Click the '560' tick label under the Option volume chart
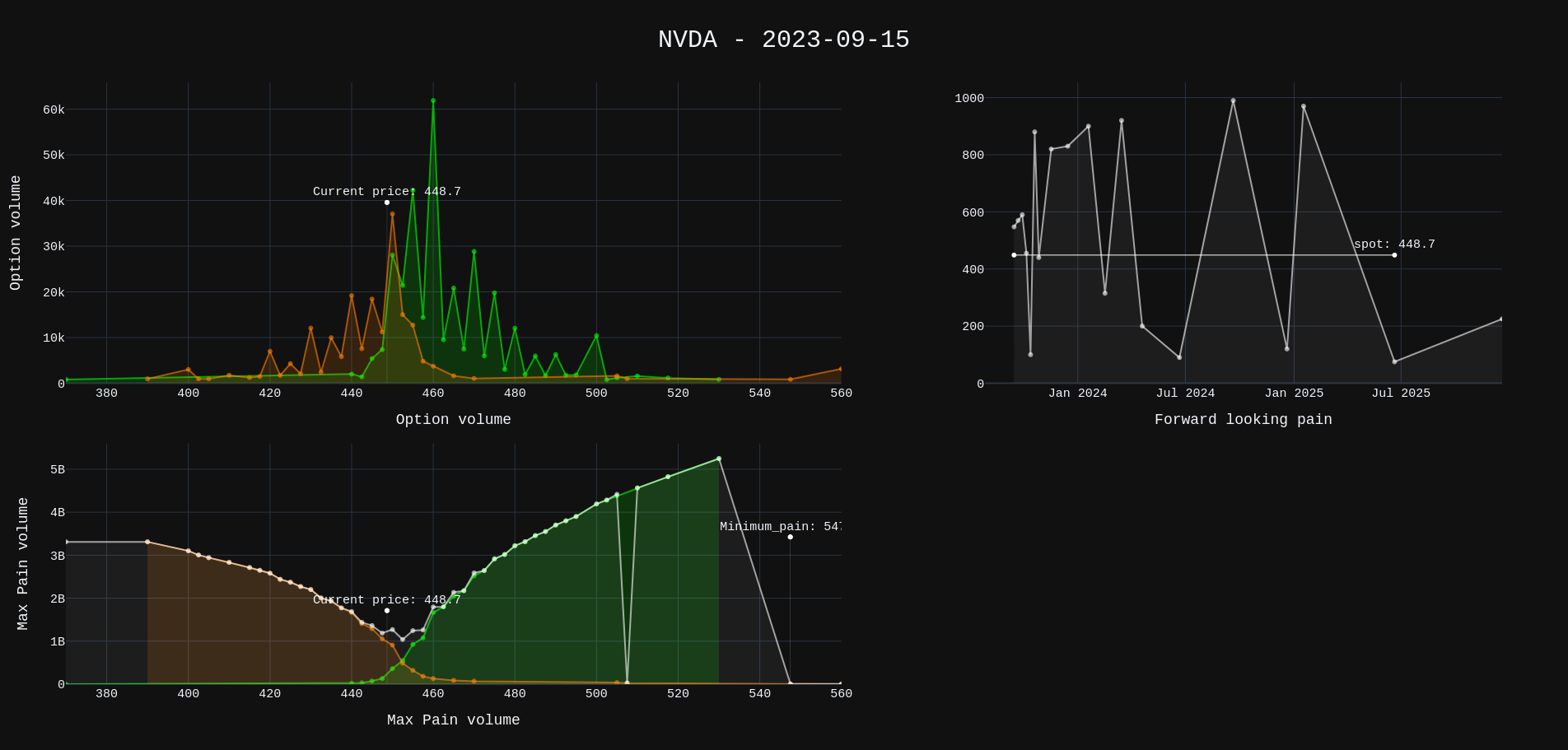The image size is (1568, 750). click(x=841, y=393)
